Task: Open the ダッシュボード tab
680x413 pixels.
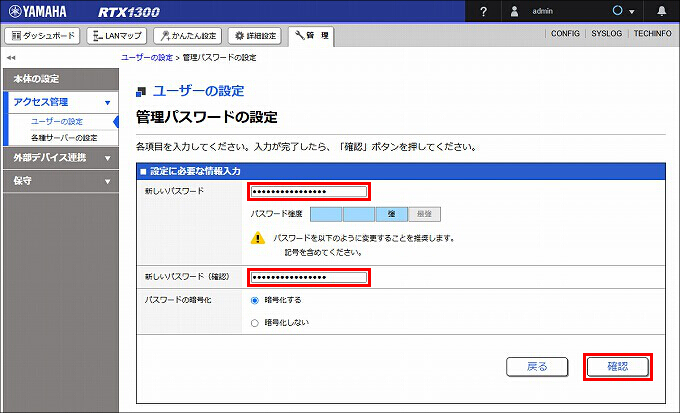Action: [42, 36]
